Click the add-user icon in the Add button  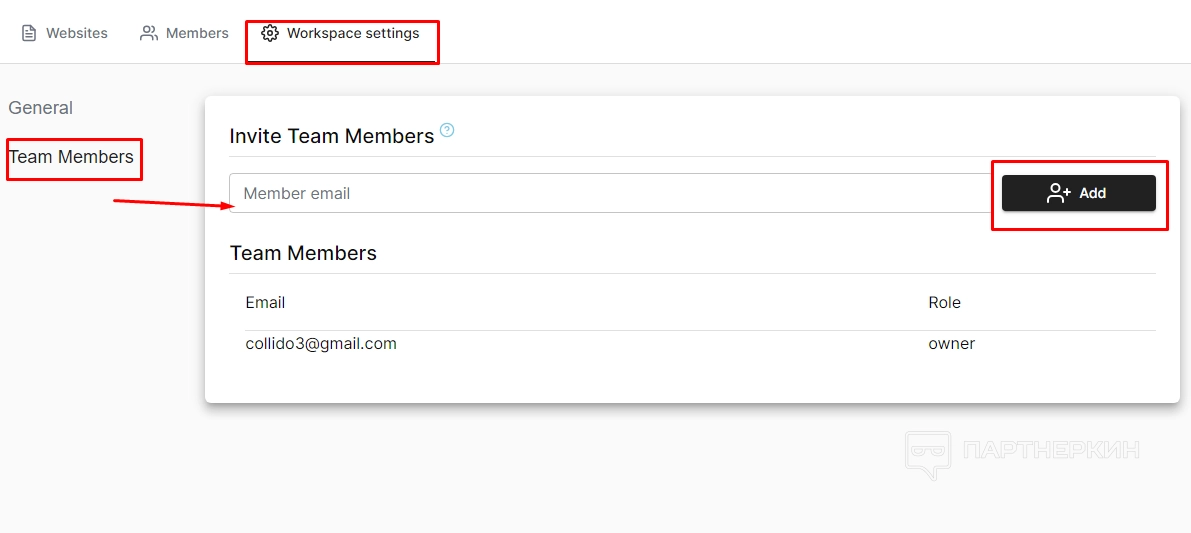pyautogui.click(x=1059, y=193)
